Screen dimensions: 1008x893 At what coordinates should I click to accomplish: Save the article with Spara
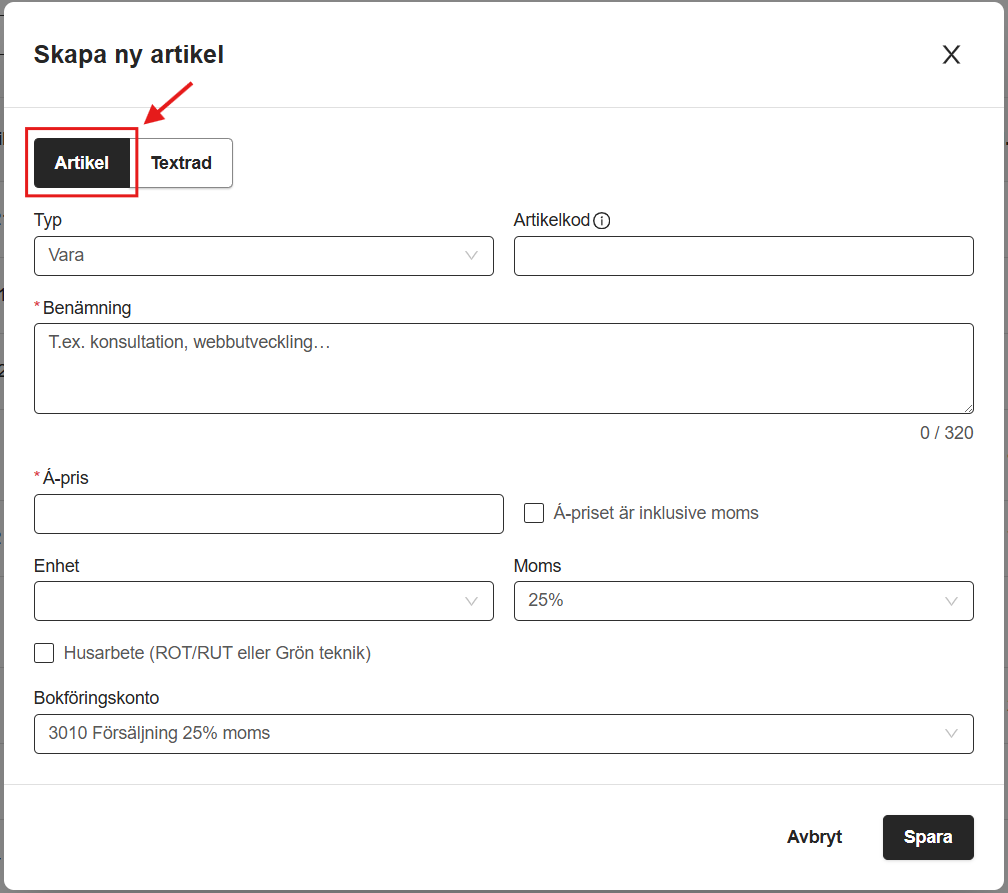coord(928,837)
